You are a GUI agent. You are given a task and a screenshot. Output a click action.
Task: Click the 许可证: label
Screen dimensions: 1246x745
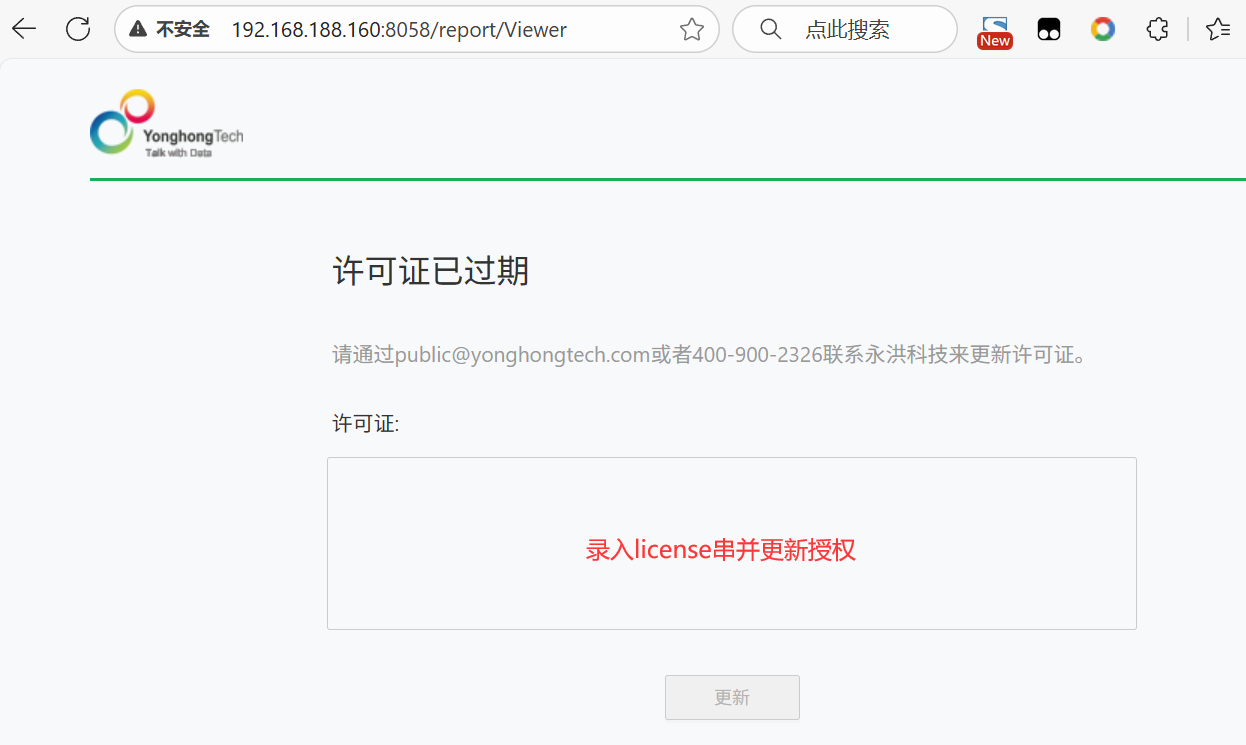(366, 424)
